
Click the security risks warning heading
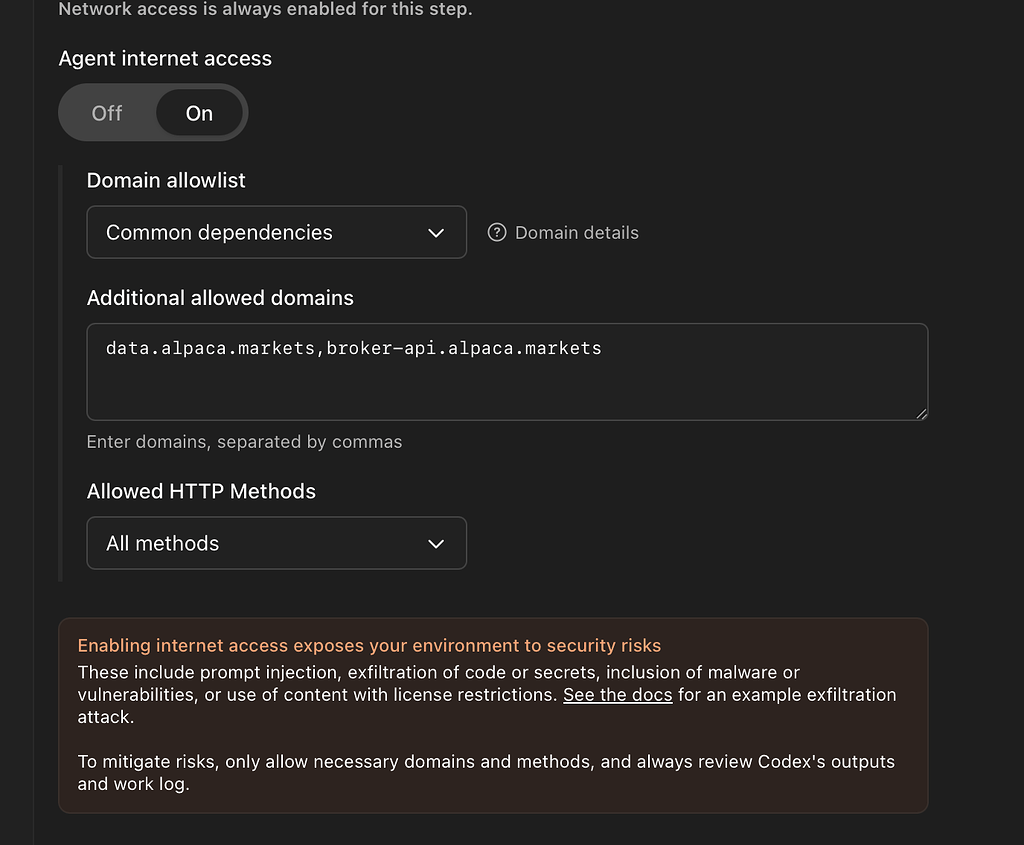(x=369, y=645)
